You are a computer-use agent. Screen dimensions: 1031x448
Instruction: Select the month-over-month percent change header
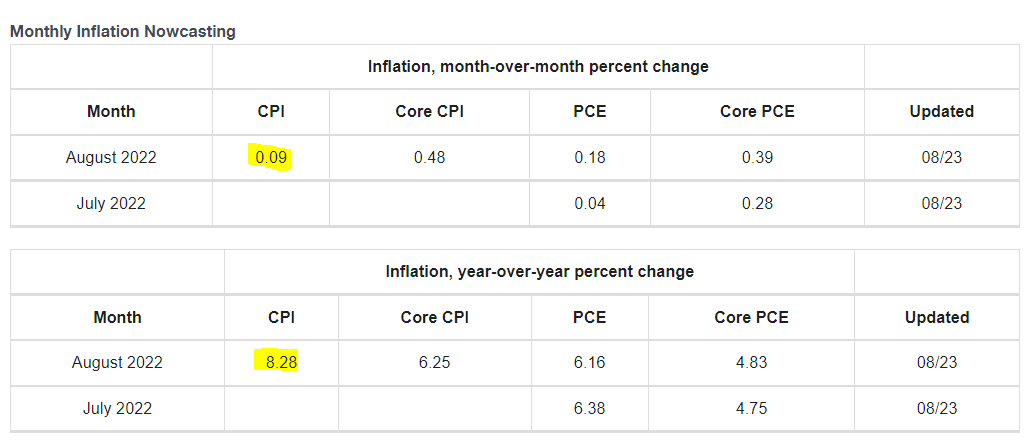pyautogui.click(x=538, y=67)
